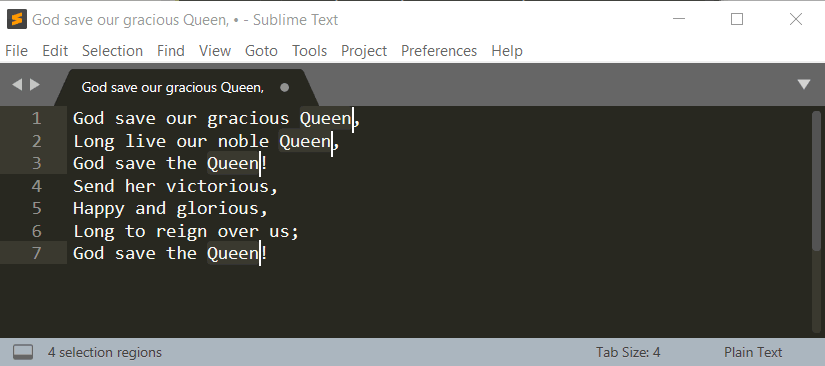Viewport: 825px width, 366px height.
Task: Maximize the Sublime Text window
Action: pos(737,19)
